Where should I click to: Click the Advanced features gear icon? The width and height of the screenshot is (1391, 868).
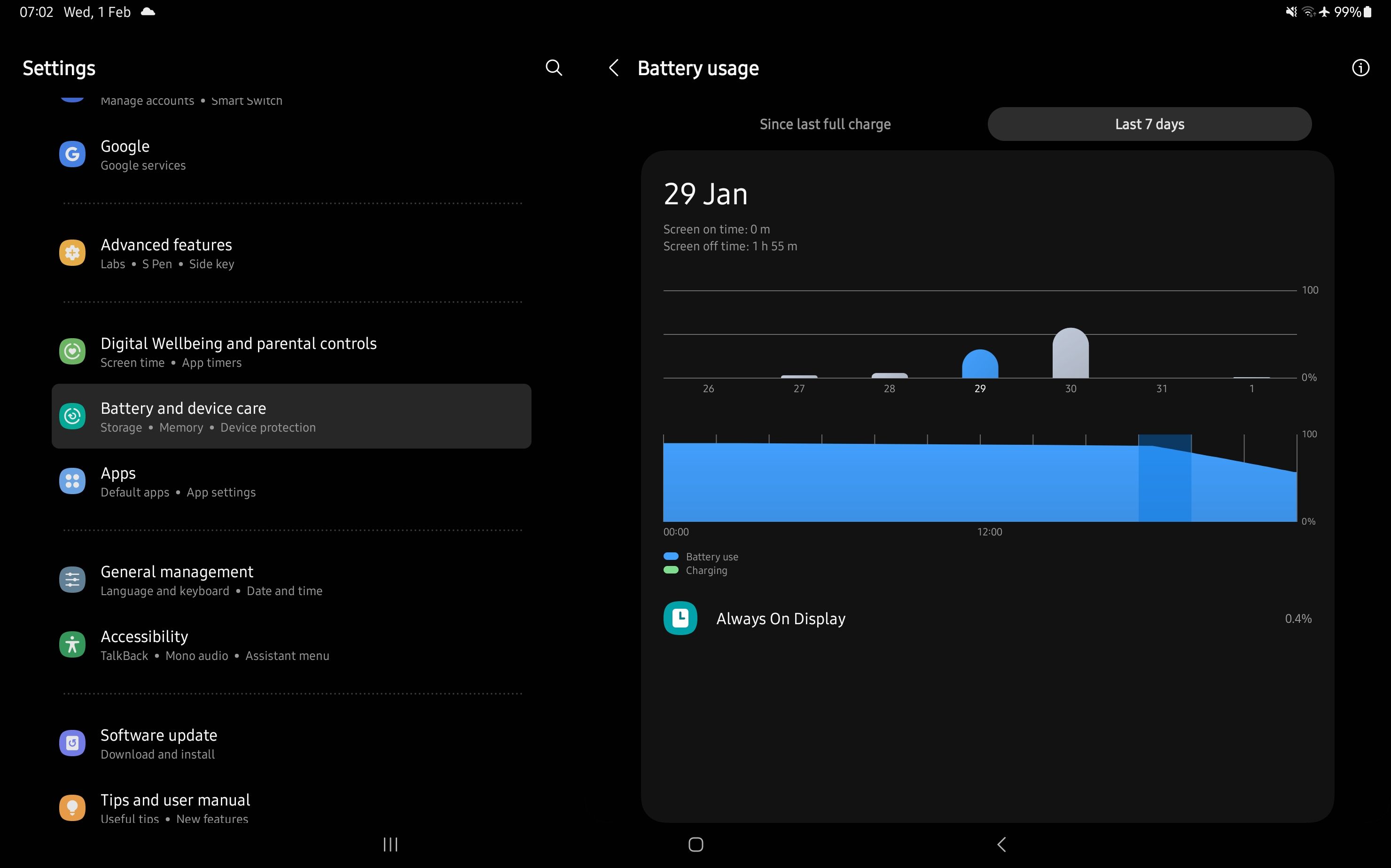tap(72, 253)
